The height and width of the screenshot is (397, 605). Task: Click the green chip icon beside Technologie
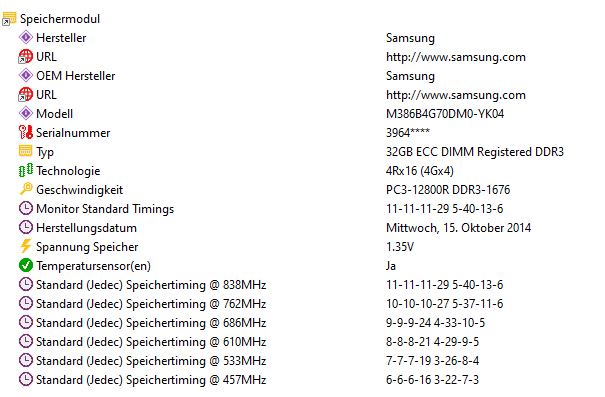pyautogui.click(x=26, y=170)
